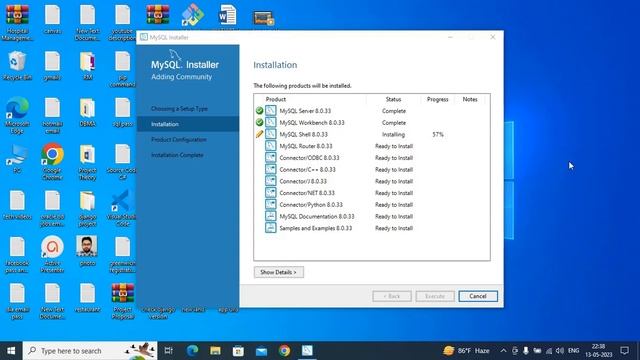Open the PC desktop shortcut
Viewport: 640px width, 360px height.
pos(17,158)
